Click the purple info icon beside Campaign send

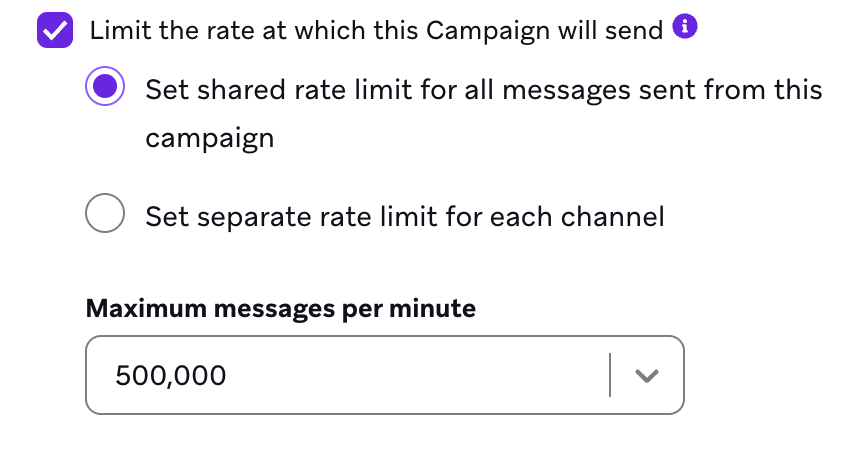(685, 27)
